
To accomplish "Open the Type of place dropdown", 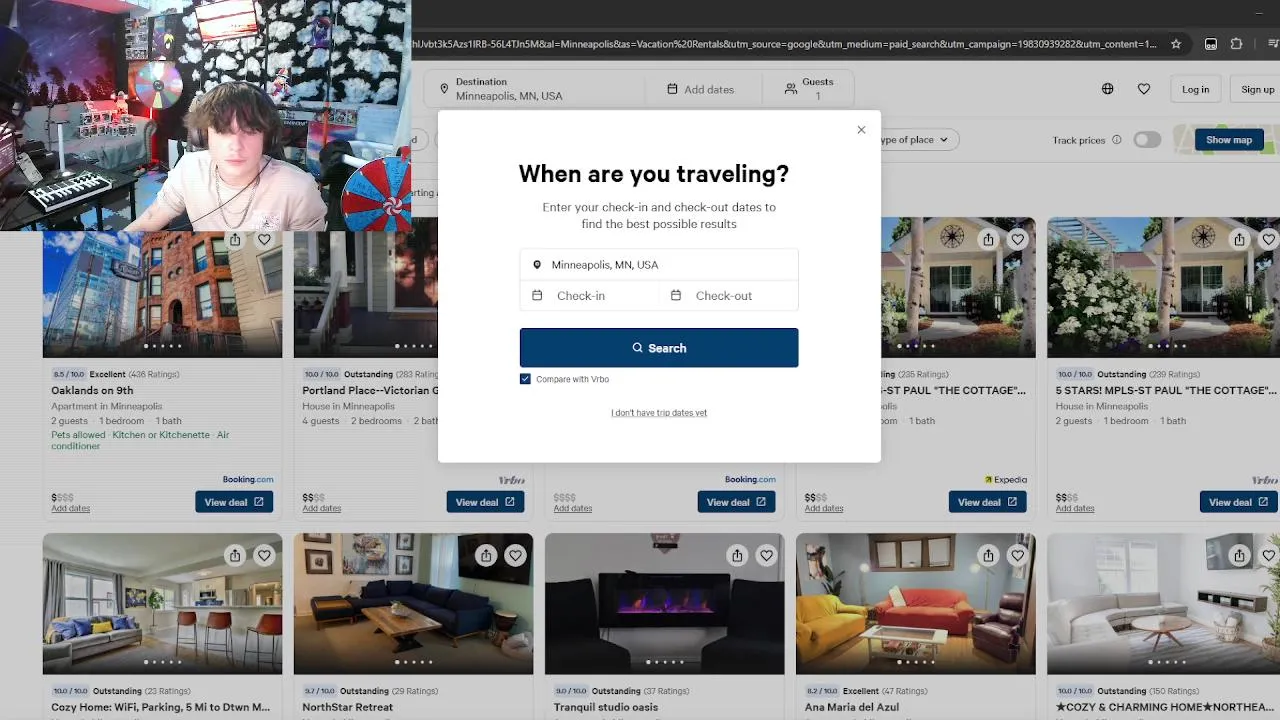I will point(915,140).
